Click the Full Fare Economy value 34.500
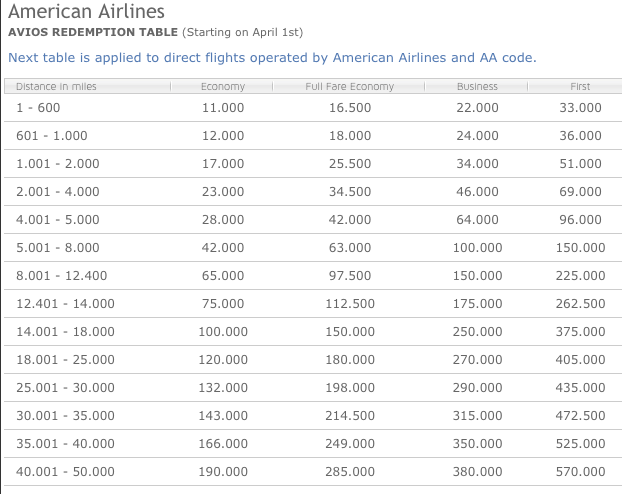 pos(350,191)
